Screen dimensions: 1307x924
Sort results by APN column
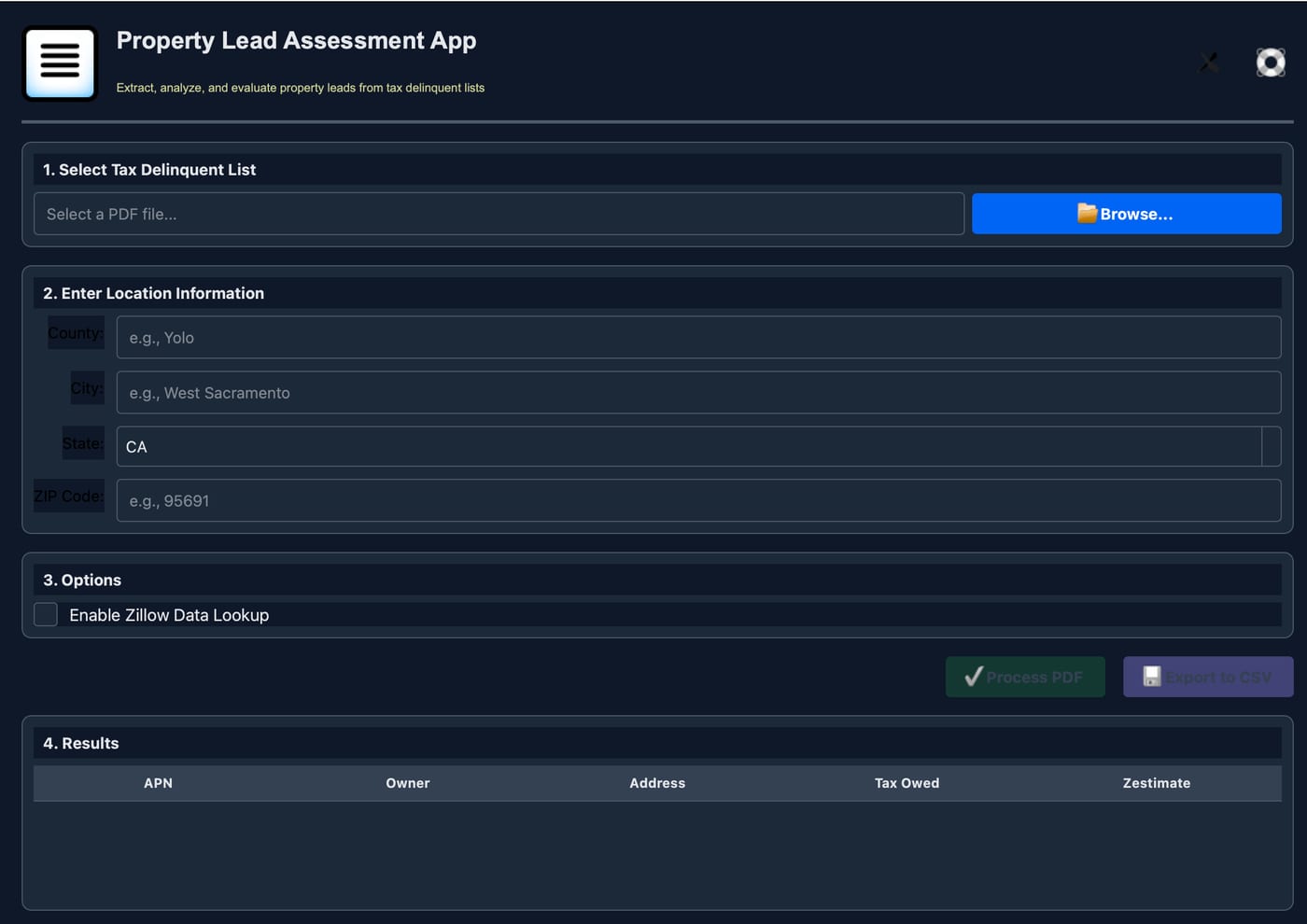coord(158,783)
